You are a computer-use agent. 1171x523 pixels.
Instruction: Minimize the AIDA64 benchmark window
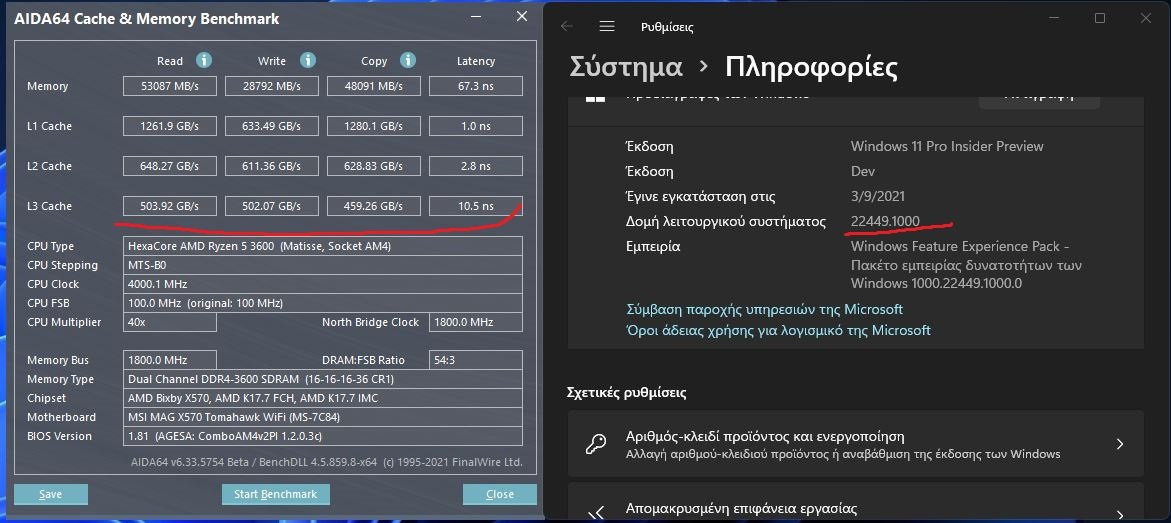pos(477,18)
